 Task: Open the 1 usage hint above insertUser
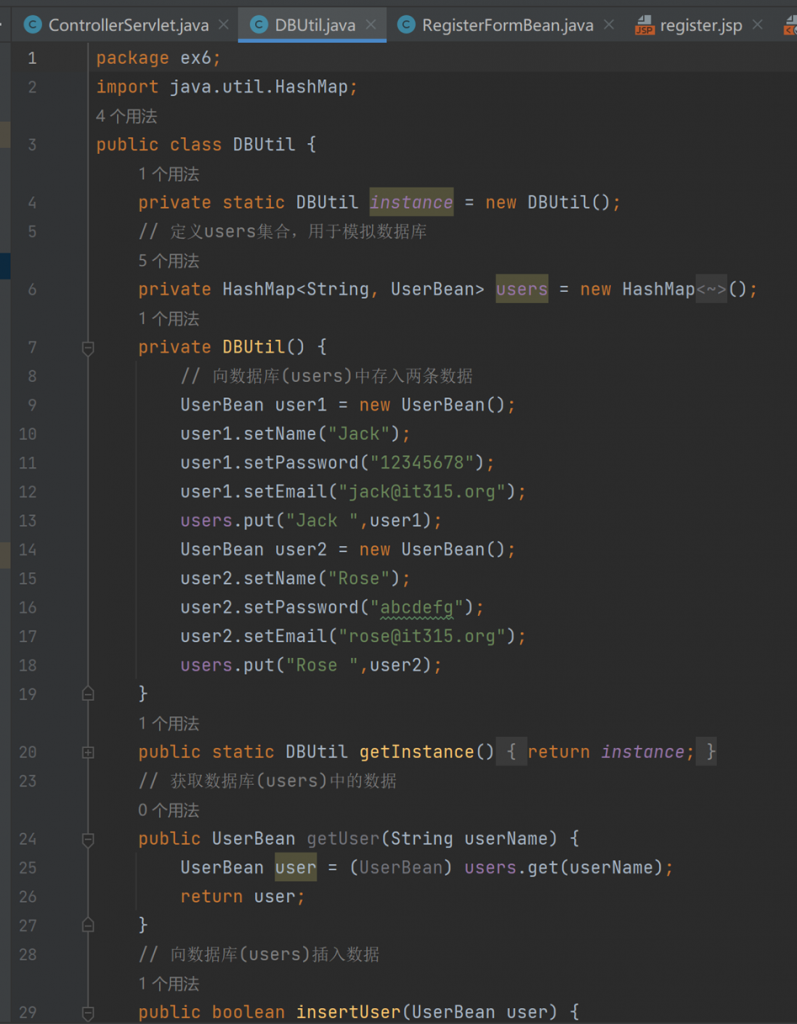pos(169,984)
